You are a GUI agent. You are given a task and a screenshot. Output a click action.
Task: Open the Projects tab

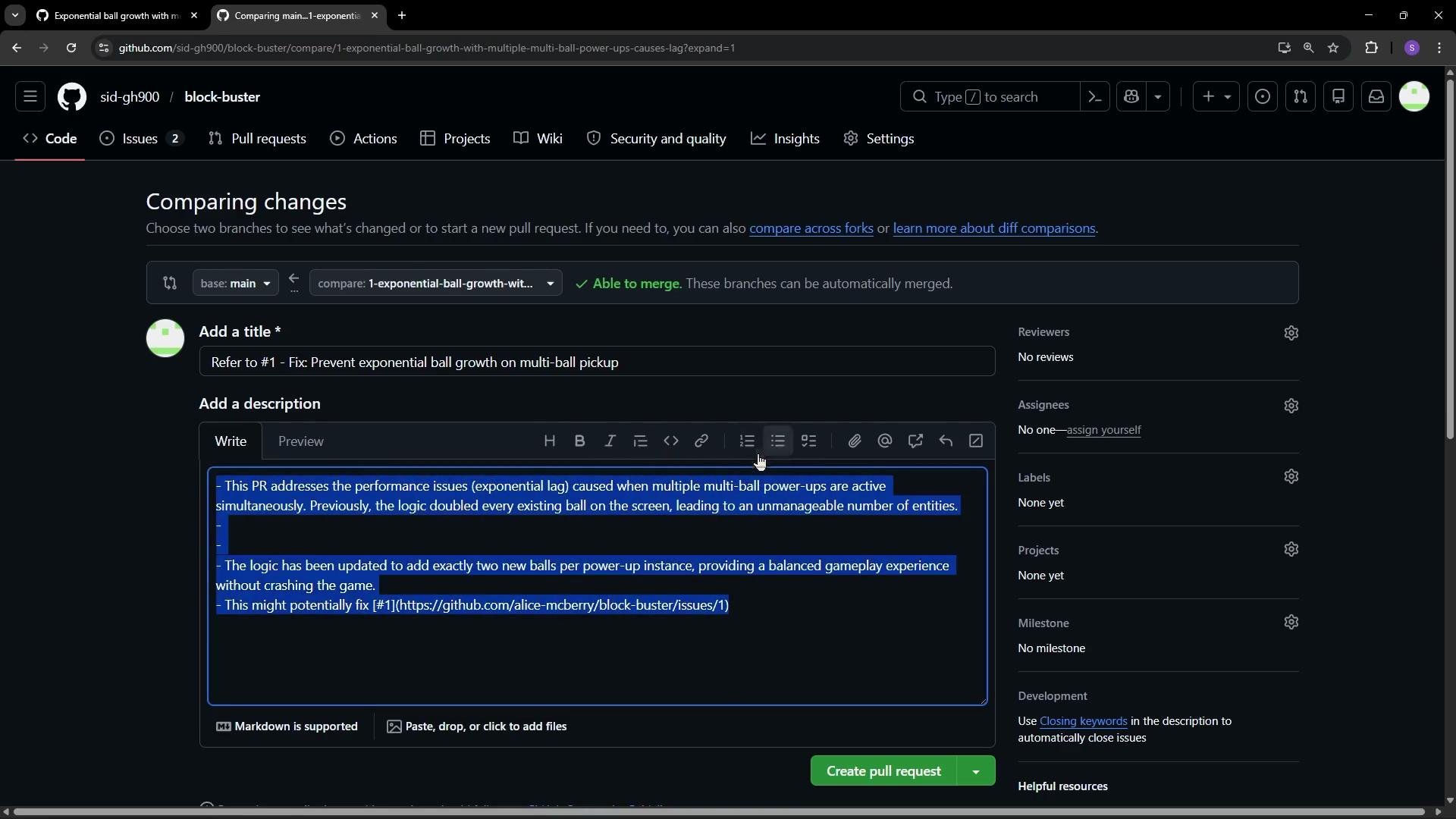456,139
